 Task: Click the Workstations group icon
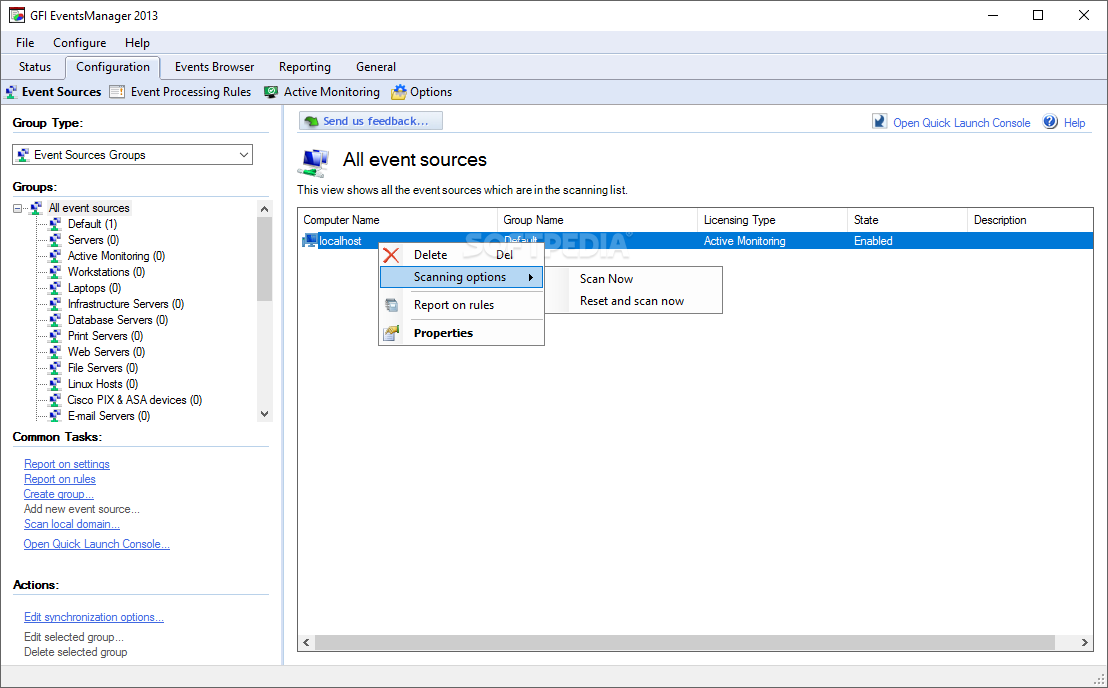[x=55, y=272]
